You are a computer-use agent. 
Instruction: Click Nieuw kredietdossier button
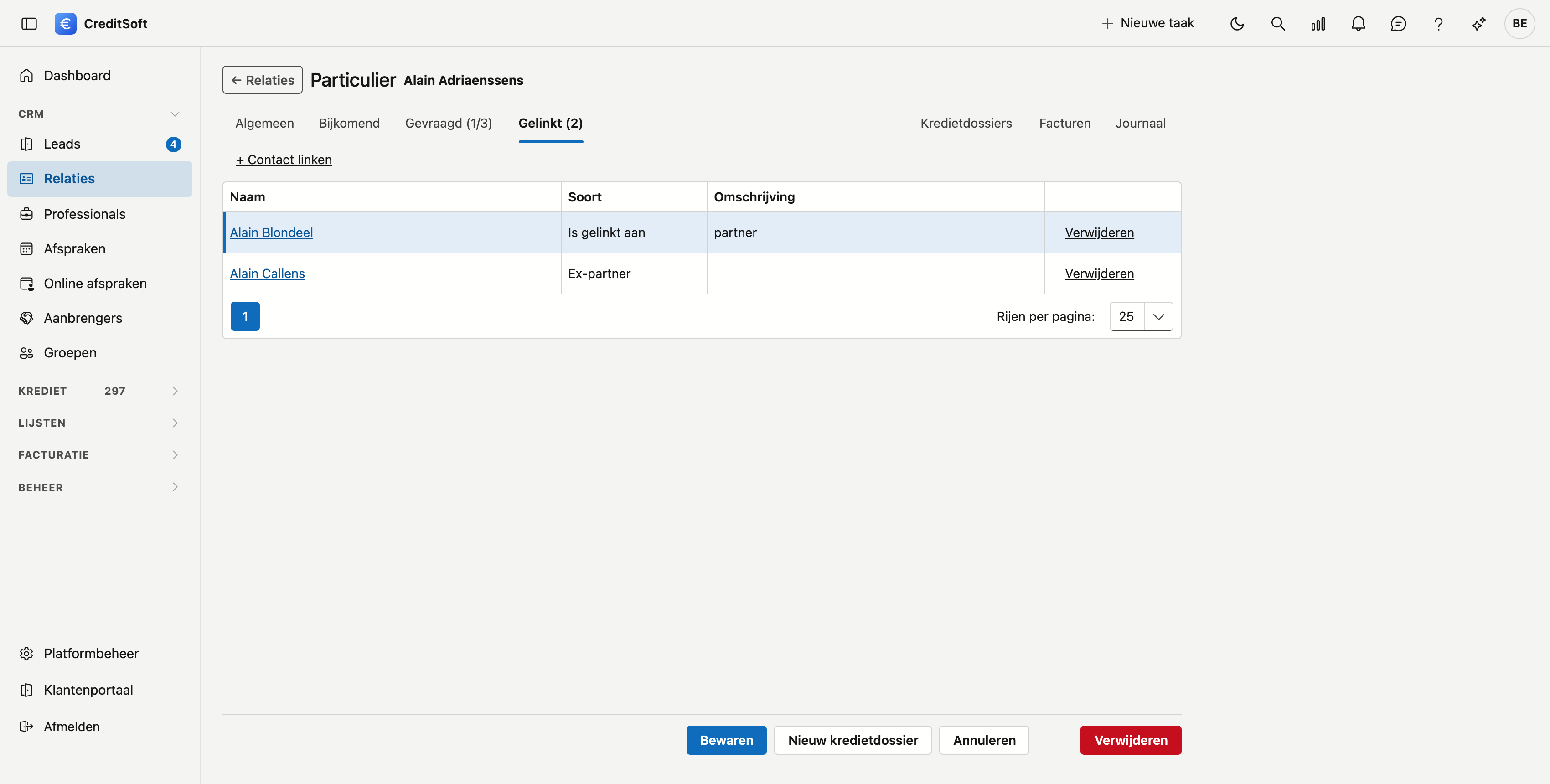[852, 740]
